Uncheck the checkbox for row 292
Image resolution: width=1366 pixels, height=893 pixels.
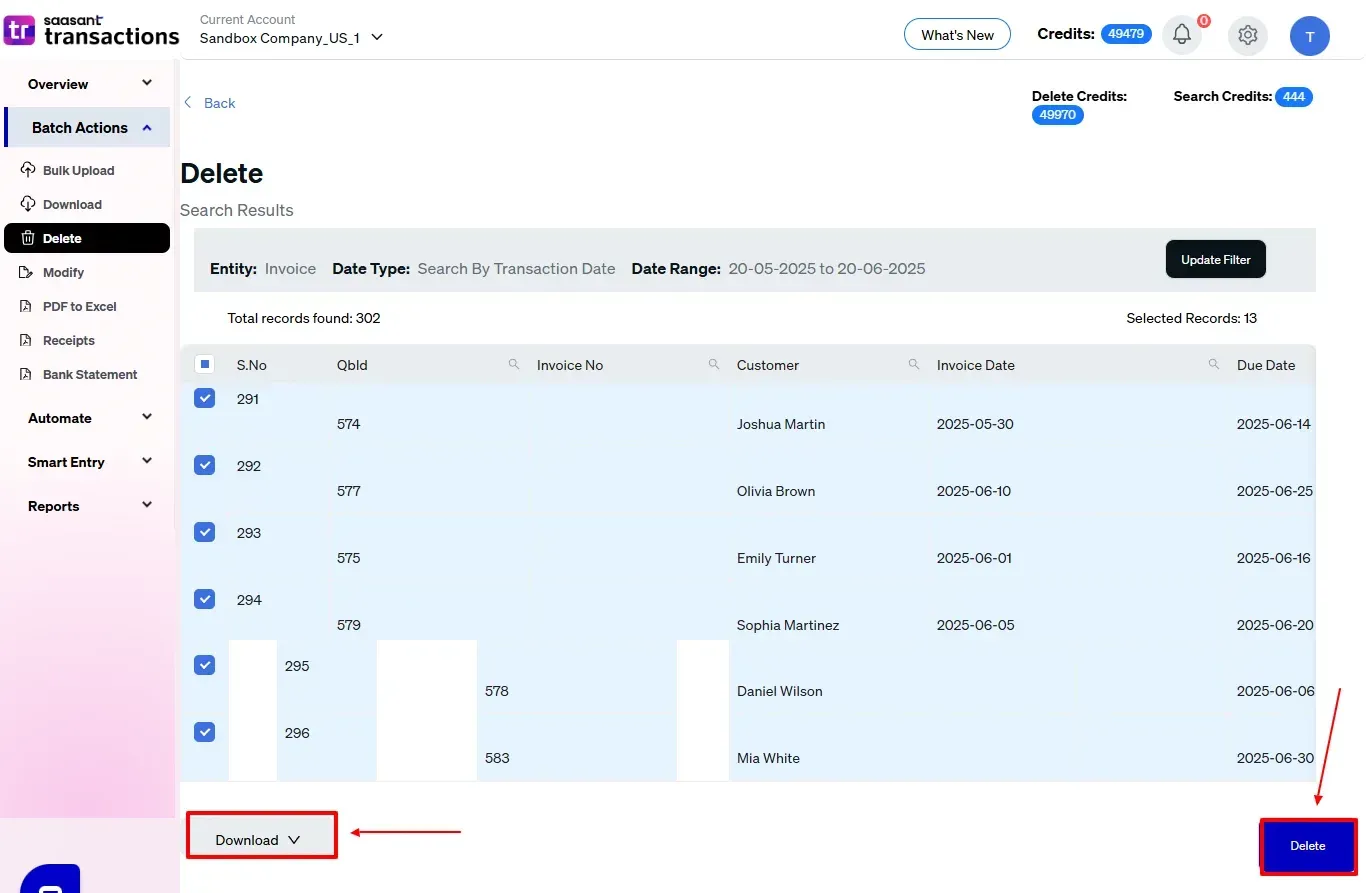pyautogui.click(x=204, y=465)
